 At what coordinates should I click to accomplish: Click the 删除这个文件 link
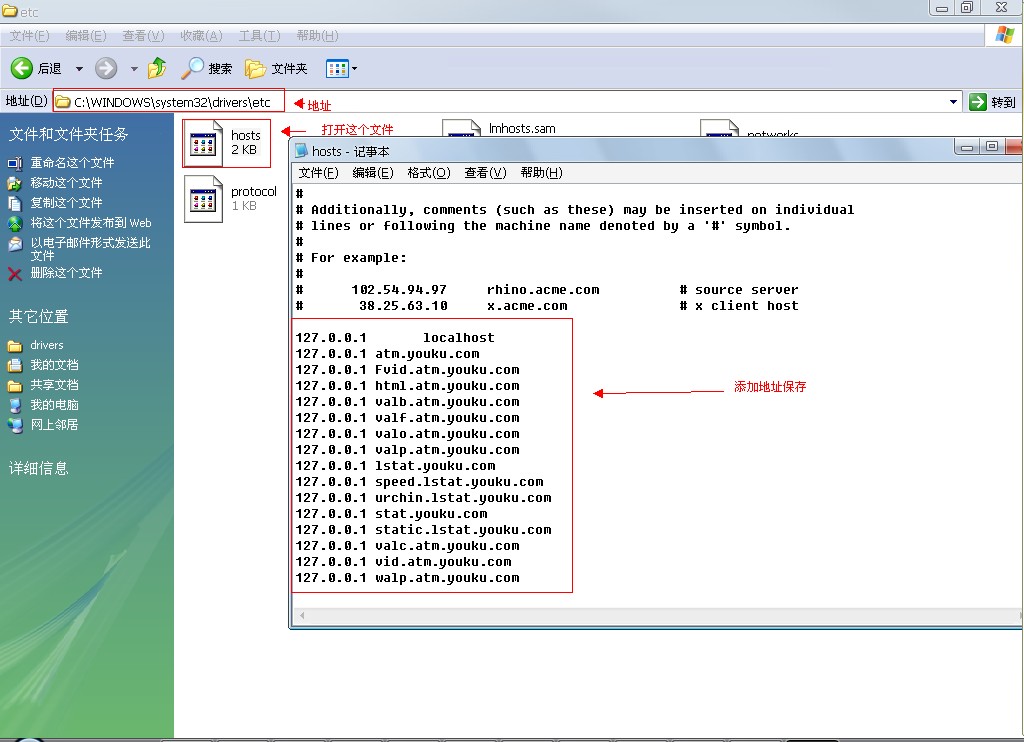(x=67, y=273)
